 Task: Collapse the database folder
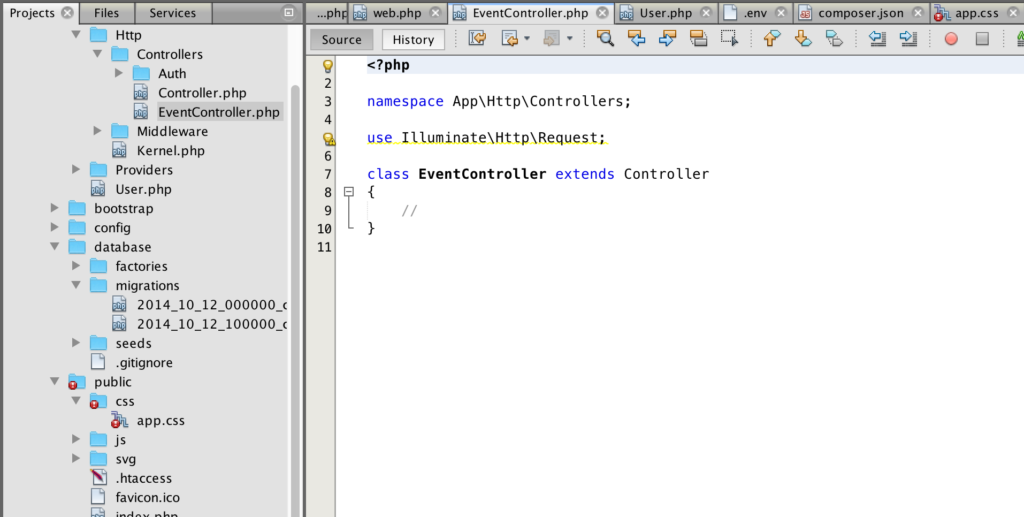coord(55,247)
